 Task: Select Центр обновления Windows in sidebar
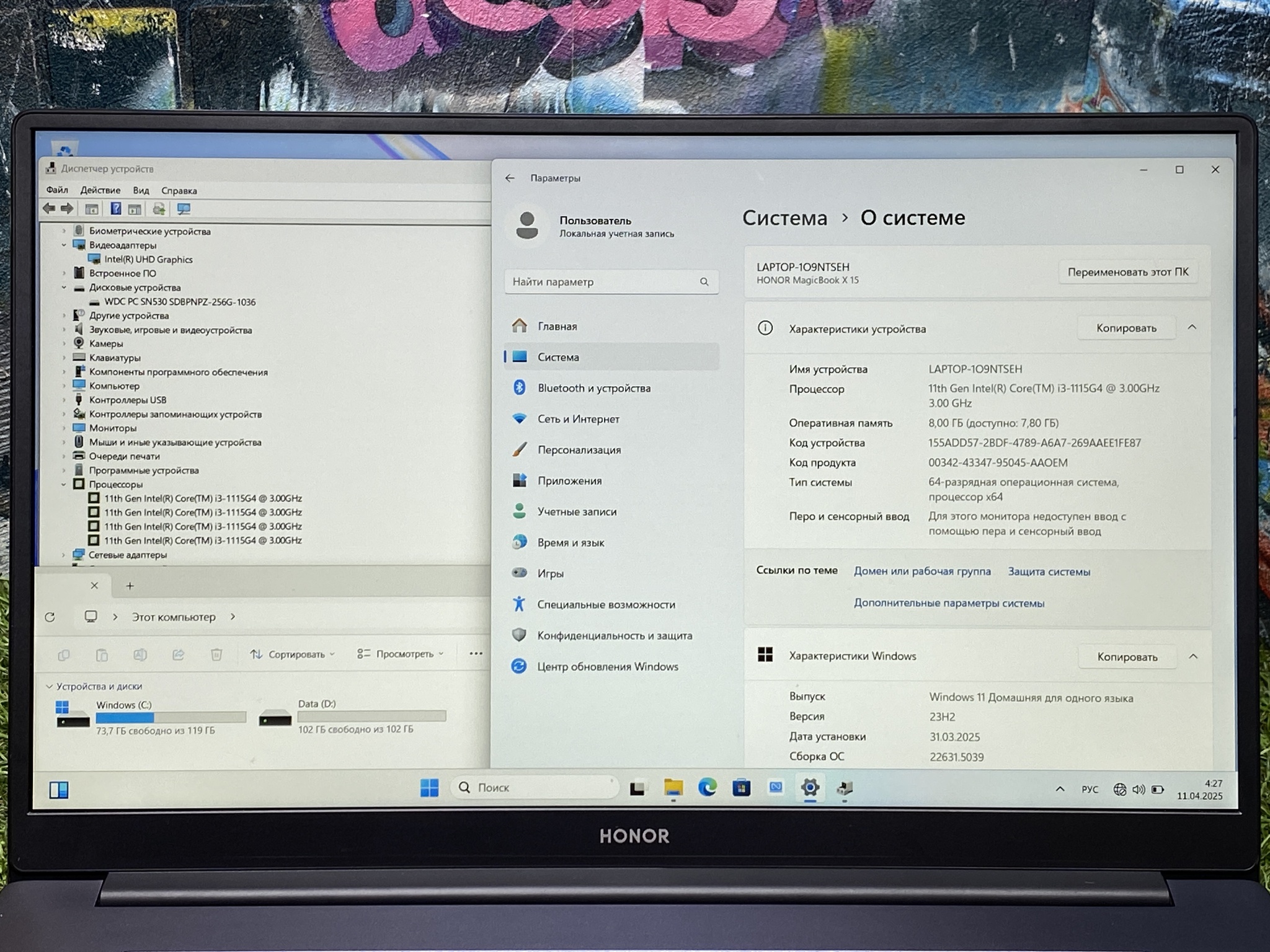[x=607, y=666]
